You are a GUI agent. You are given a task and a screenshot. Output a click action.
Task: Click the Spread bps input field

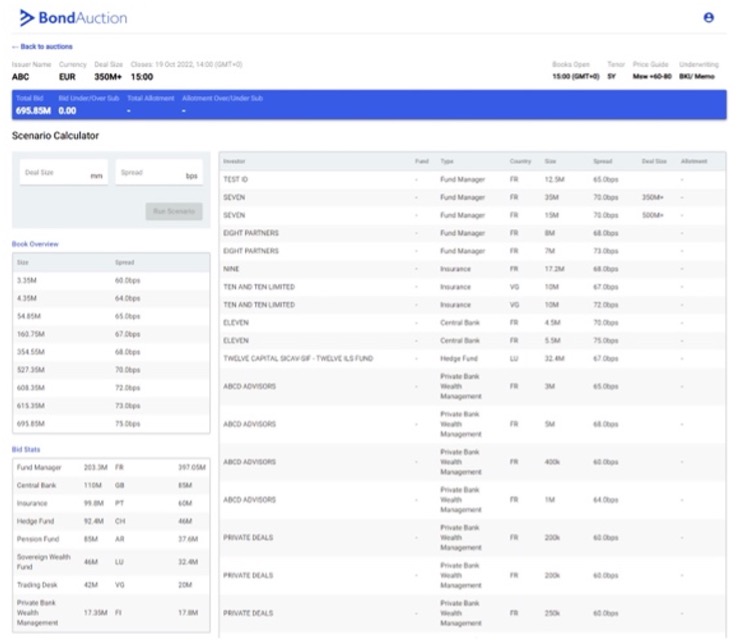pyautogui.click(x=159, y=173)
